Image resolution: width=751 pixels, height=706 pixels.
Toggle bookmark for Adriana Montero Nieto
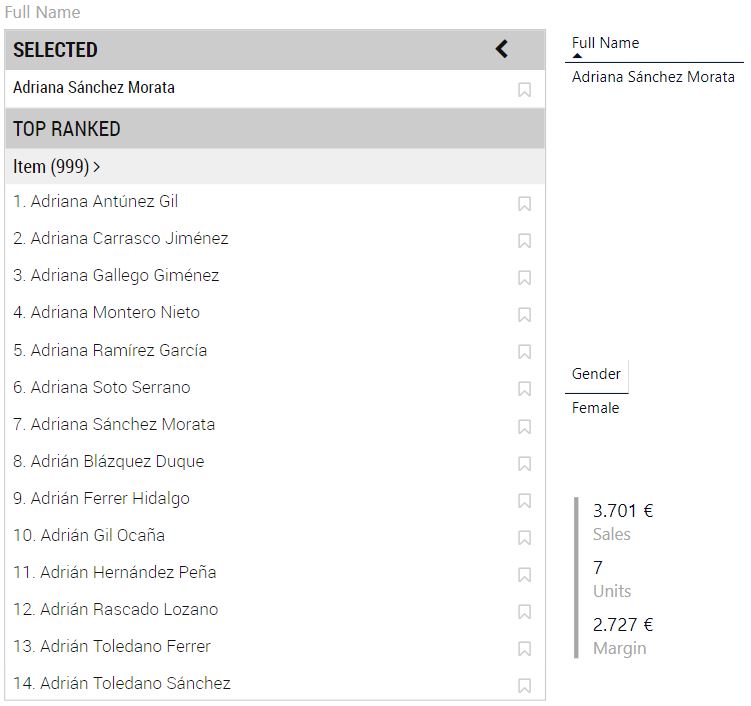[x=524, y=315]
